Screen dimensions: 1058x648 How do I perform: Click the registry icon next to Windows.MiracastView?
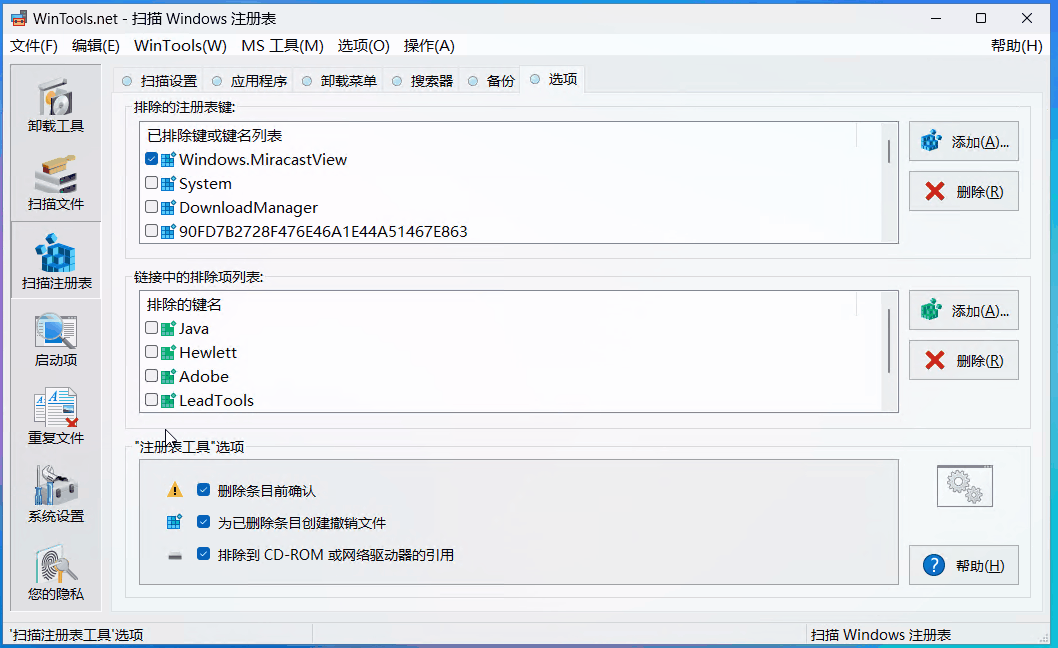168,160
